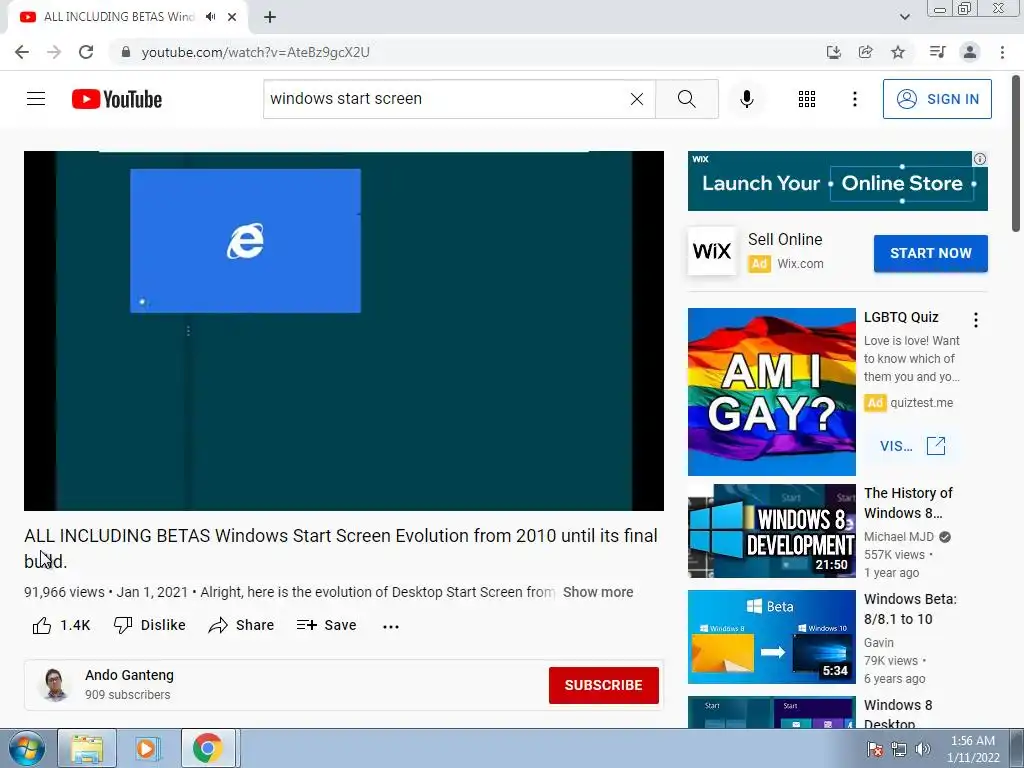Click the START NOW Wix ad button
Image resolution: width=1024 pixels, height=768 pixels.
(x=931, y=253)
